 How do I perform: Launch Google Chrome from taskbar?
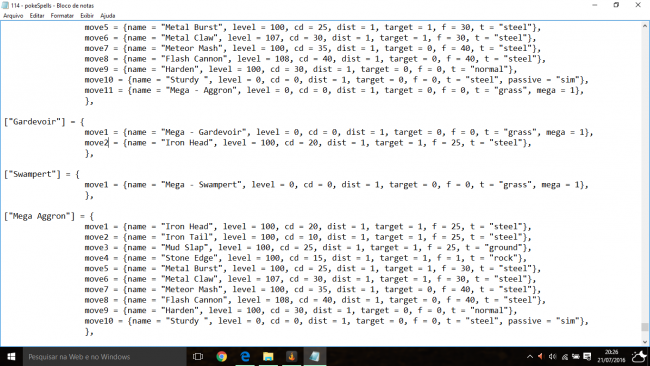point(222,356)
